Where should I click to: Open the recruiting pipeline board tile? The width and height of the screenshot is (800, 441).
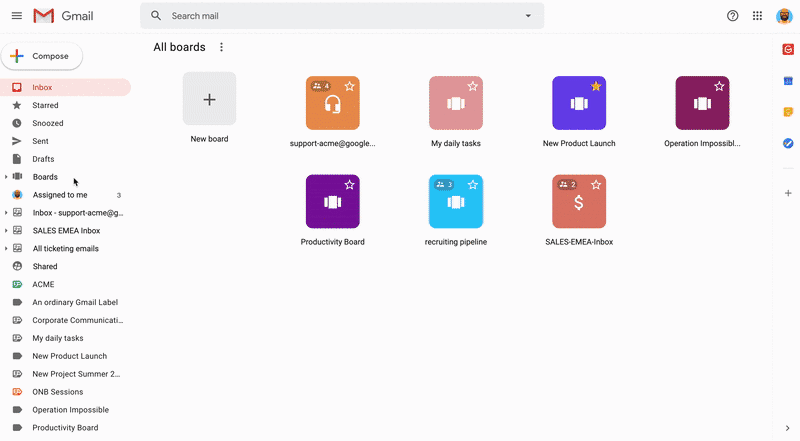point(456,202)
